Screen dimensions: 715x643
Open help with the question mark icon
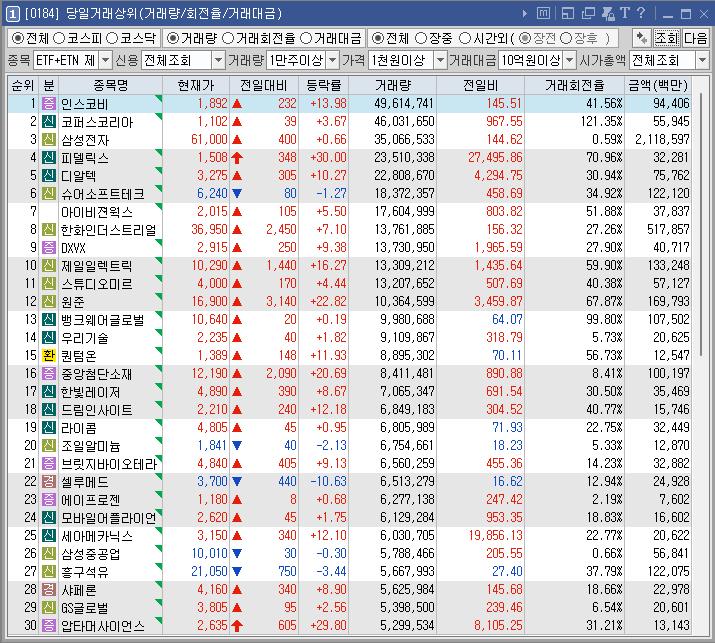(x=641, y=13)
